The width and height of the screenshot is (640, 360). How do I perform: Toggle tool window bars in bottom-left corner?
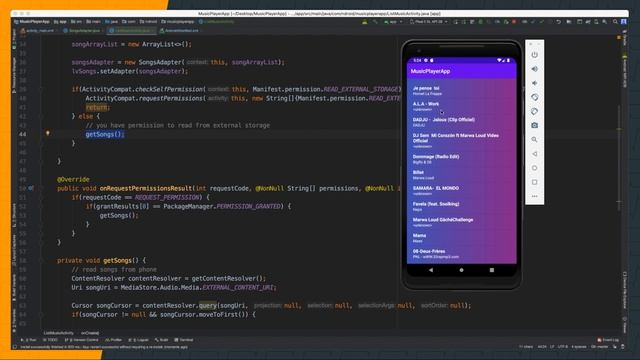pos(15,347)
